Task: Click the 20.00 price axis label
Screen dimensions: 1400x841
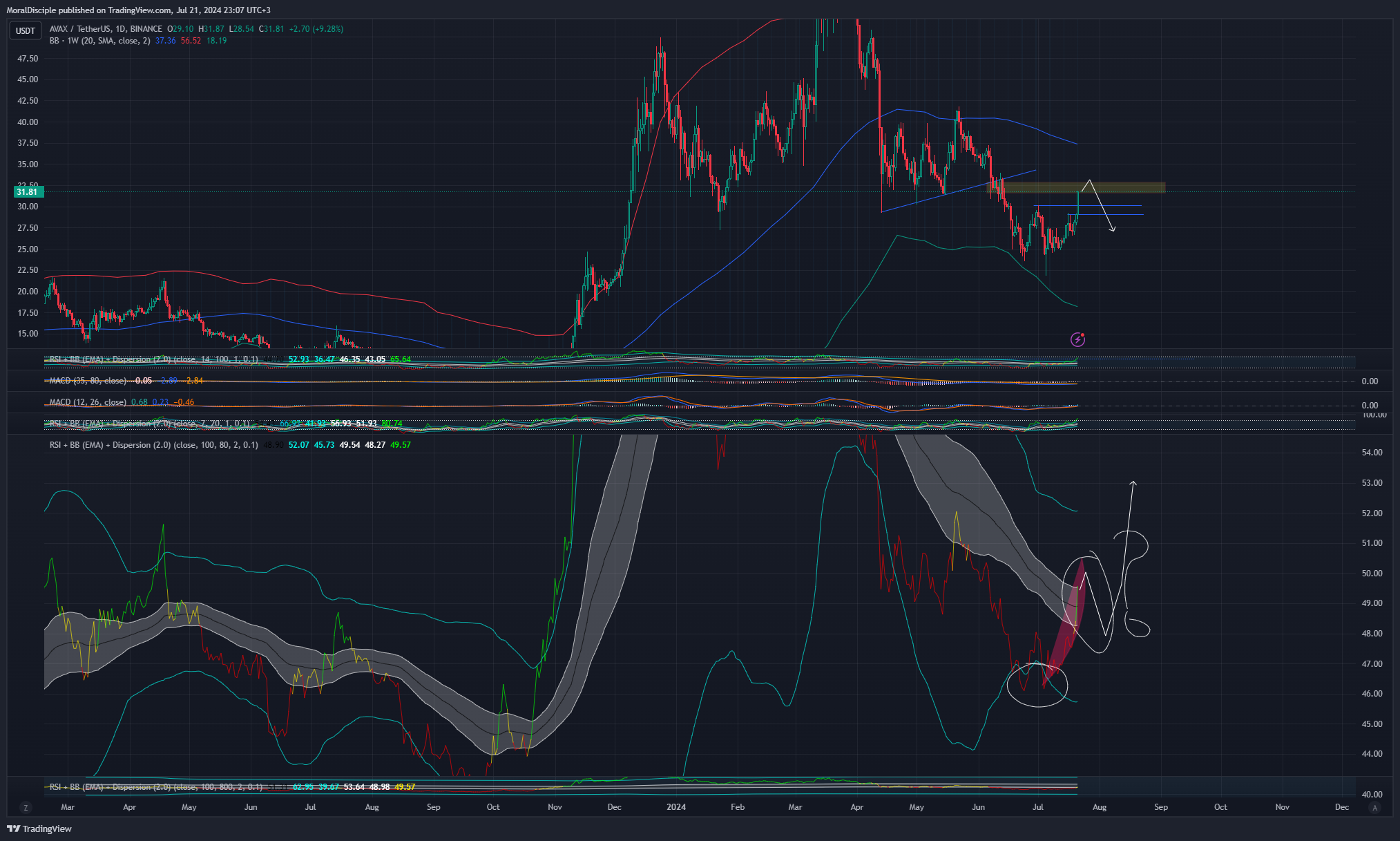Action: (x=28, y=292)
